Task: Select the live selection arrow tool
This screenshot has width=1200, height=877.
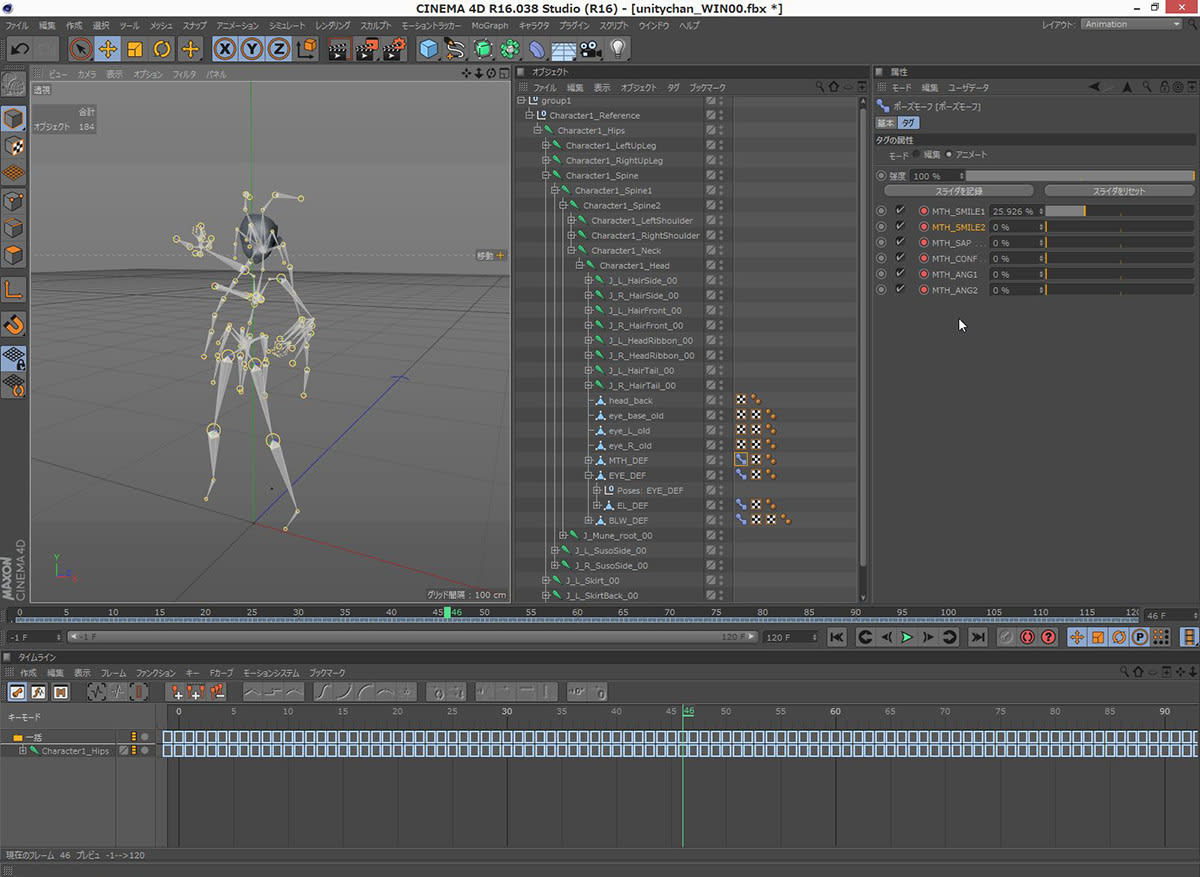Action: tap(81, 48)
